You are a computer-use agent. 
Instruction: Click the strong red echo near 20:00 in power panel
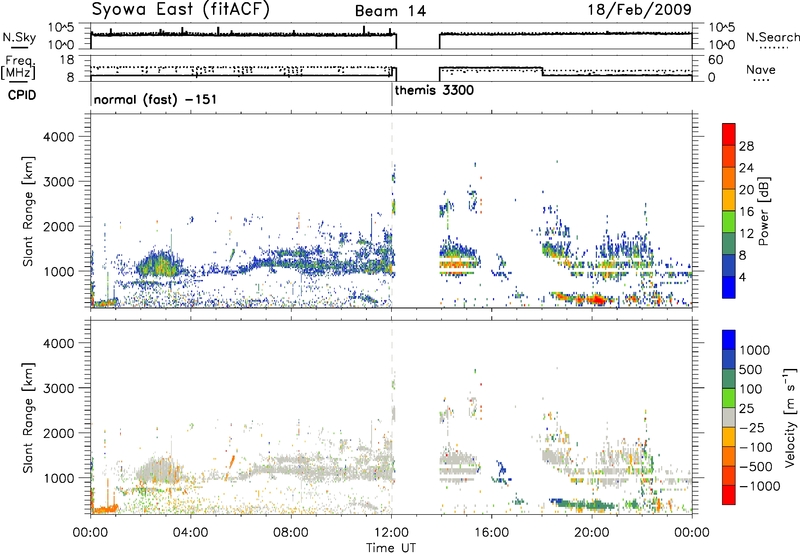click(596, 299)
